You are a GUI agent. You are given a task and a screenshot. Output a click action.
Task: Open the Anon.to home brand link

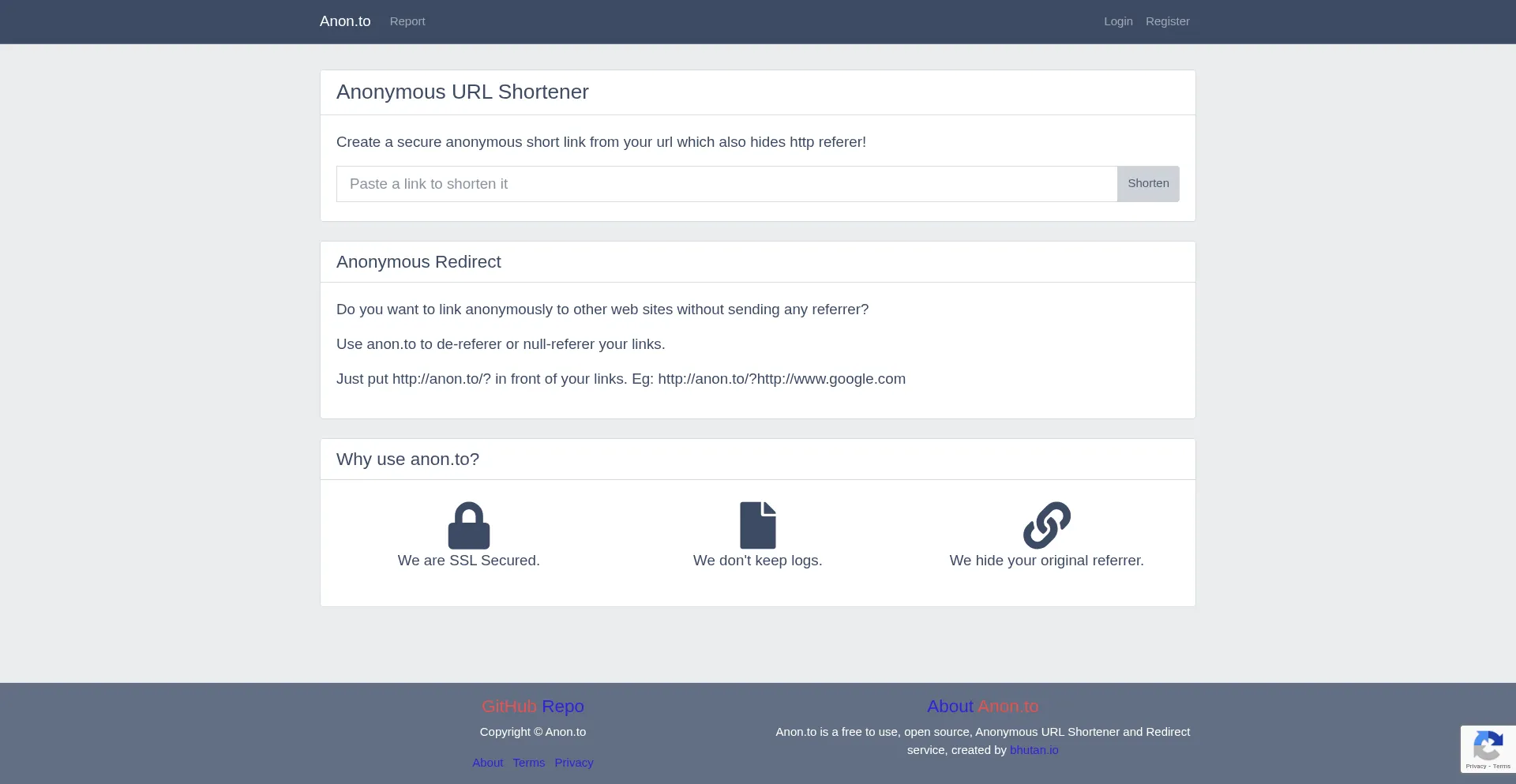345,21
